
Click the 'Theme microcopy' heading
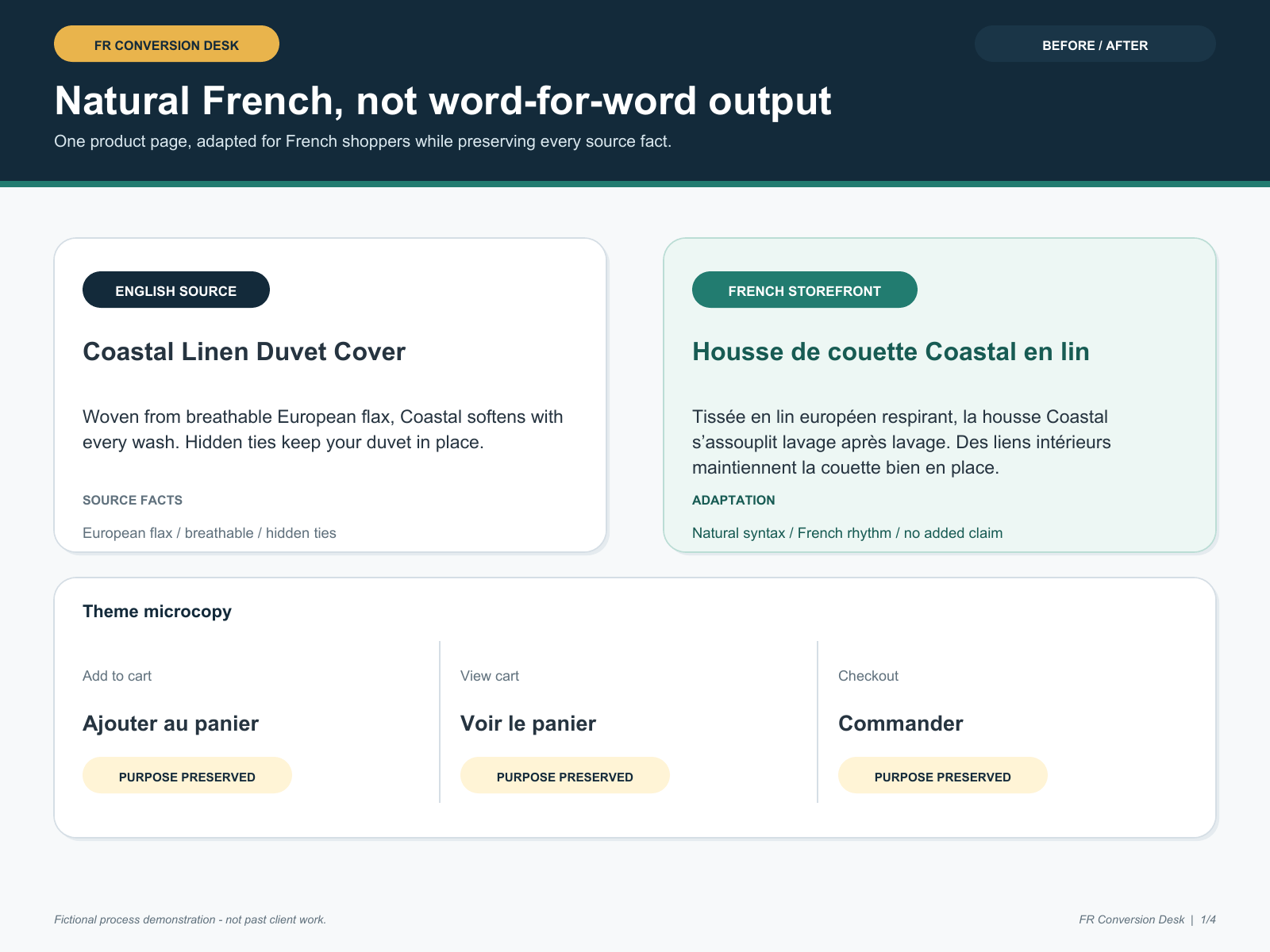pyautogui.click(x=157, y=611)
